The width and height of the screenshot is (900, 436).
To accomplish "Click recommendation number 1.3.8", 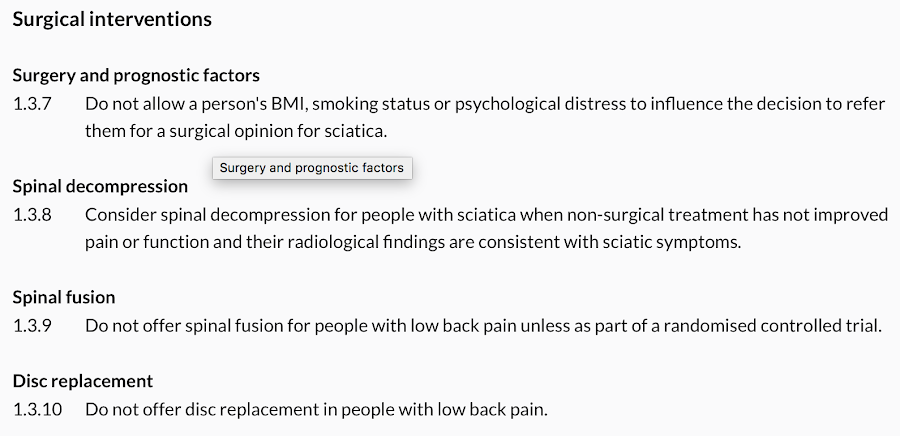I will click(x=32, y=215).
